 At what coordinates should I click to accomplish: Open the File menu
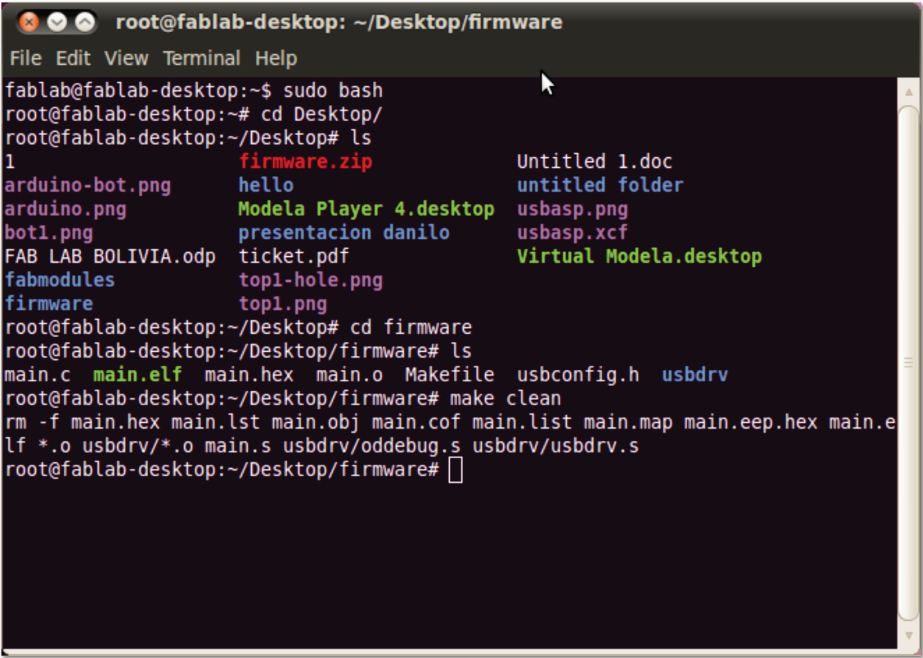[25, 58]
